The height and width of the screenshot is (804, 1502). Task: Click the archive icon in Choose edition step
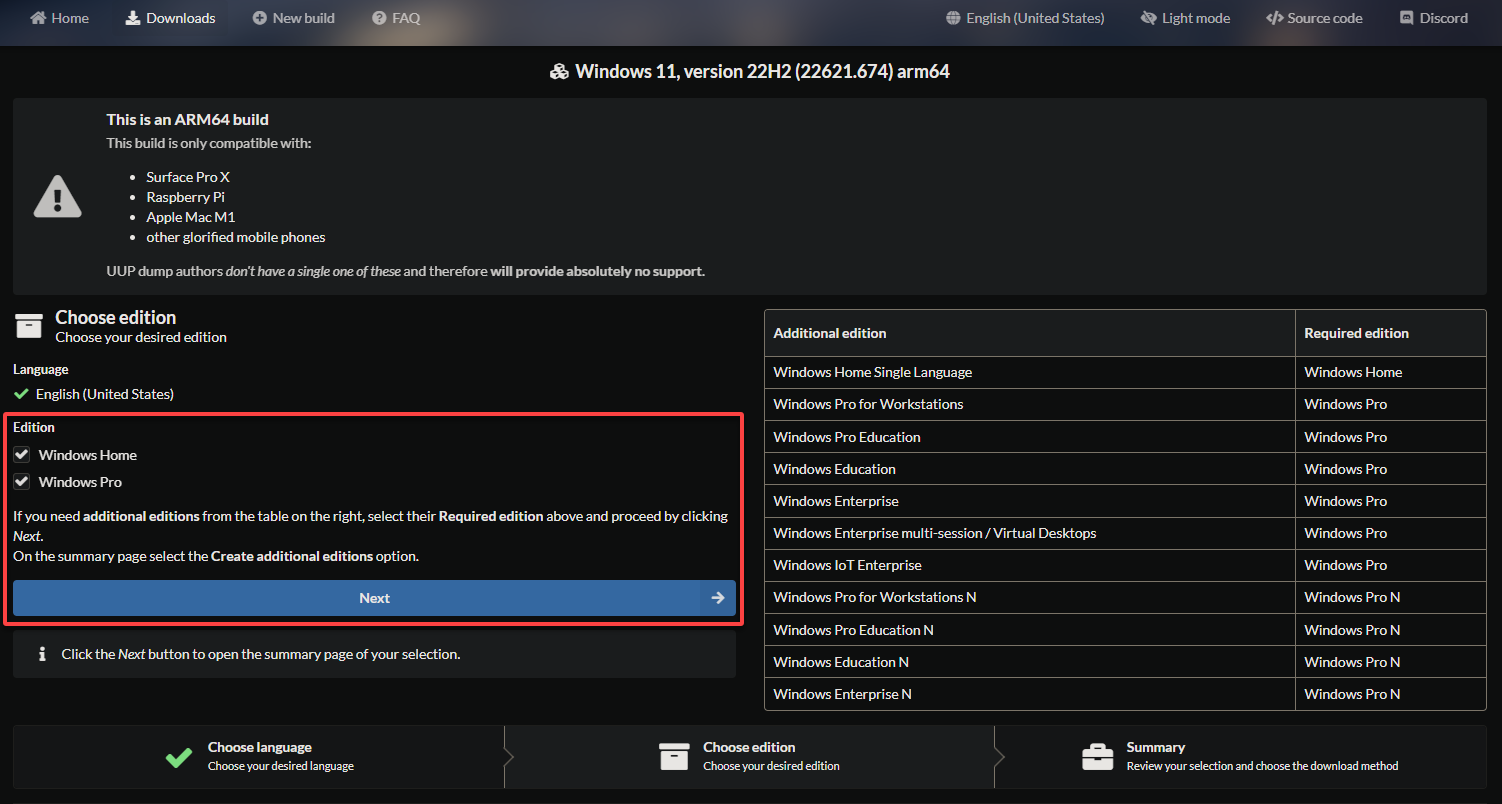tap(674, 756)
